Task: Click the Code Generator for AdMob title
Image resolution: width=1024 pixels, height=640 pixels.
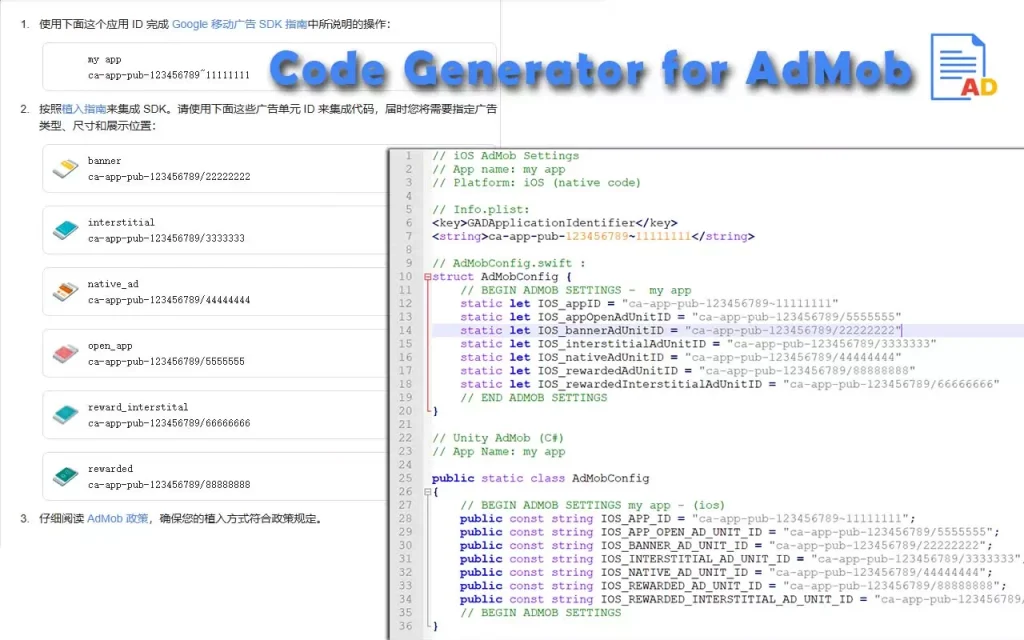Action: coord(590,70)
